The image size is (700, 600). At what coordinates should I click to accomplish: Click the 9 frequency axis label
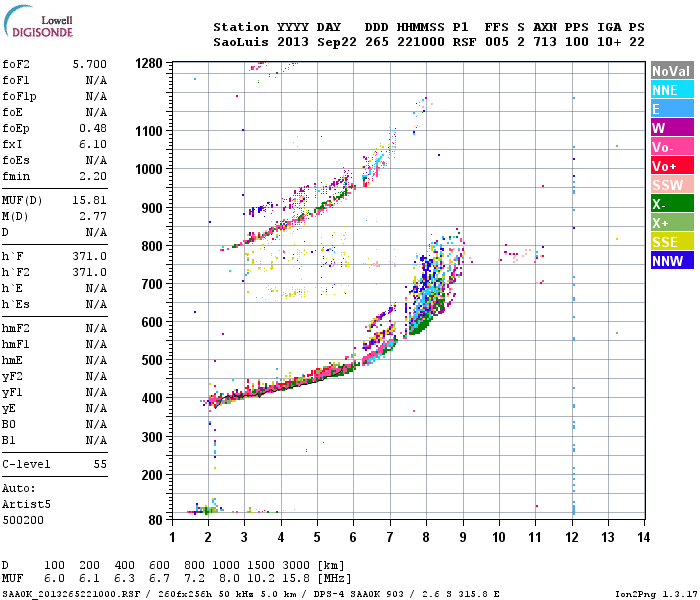pyautogui.click(x=462, y=537)
